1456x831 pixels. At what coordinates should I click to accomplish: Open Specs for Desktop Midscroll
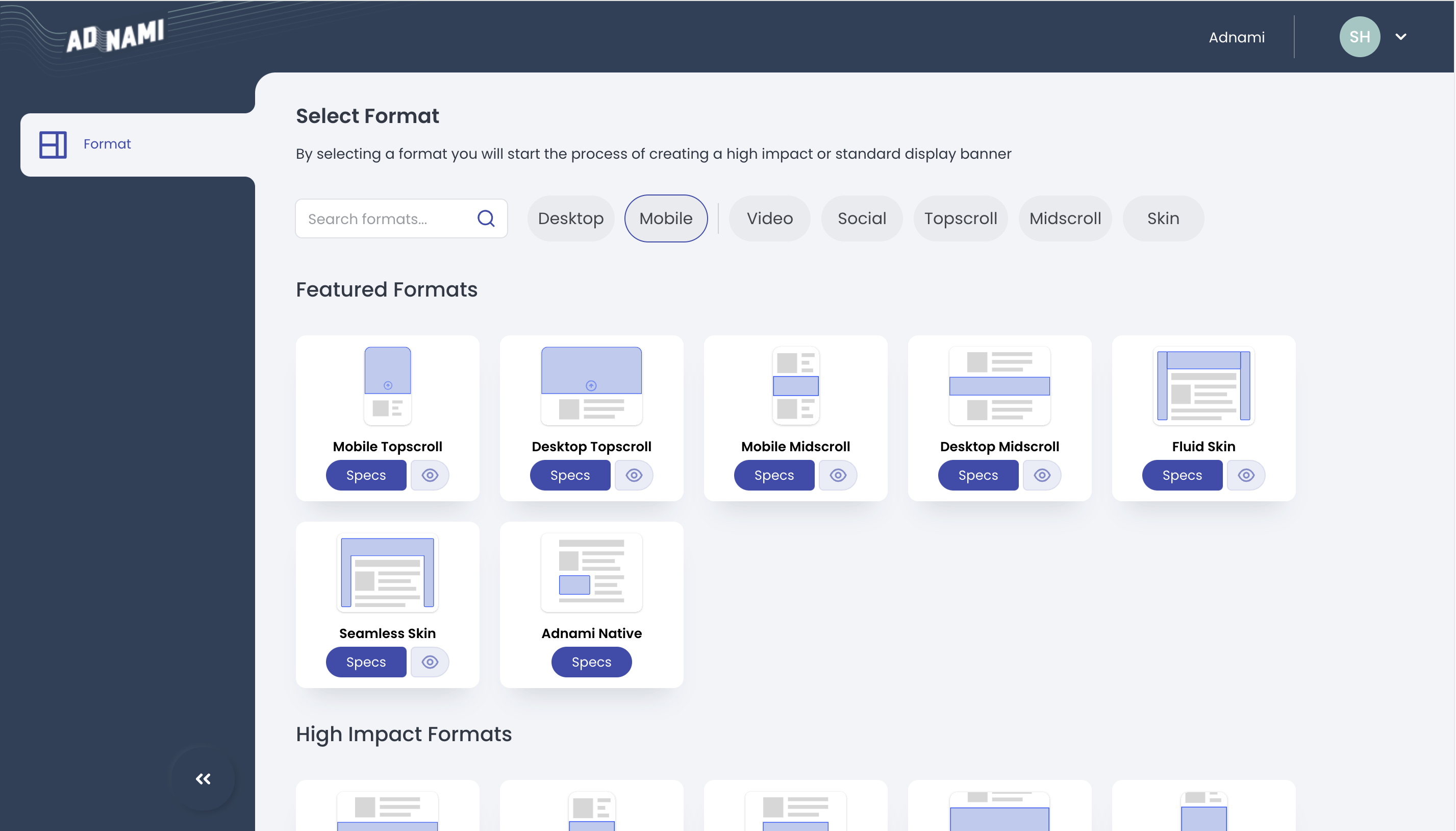tap(977, 475)
